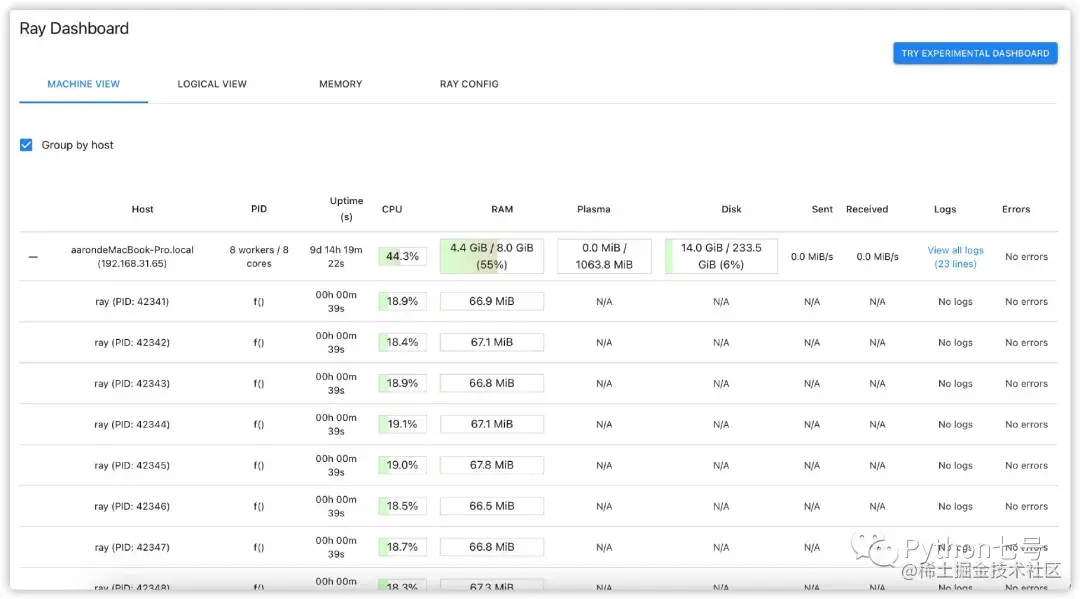Click the 67.8 MiB RAM cell
Screen dimensions: 1080x599
[492, 465]
